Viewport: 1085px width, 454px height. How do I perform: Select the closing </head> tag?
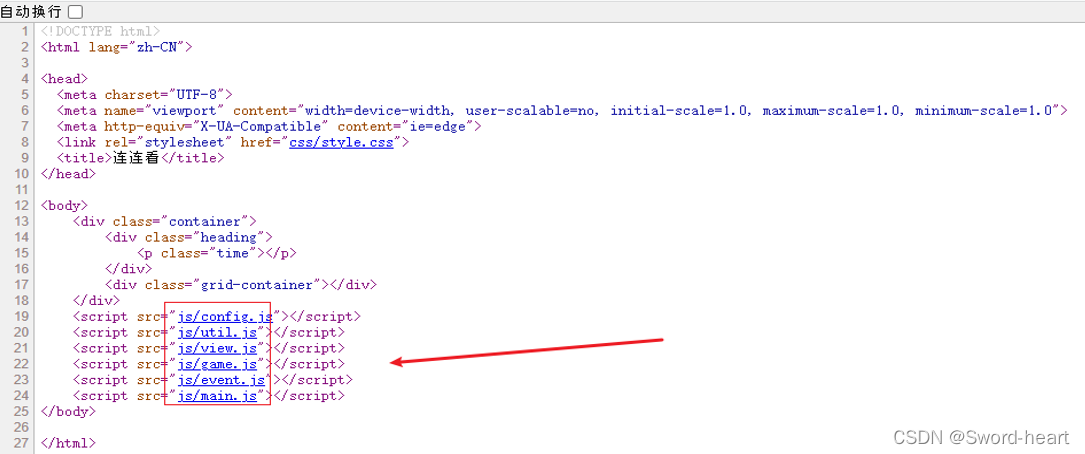pos(68,174)
